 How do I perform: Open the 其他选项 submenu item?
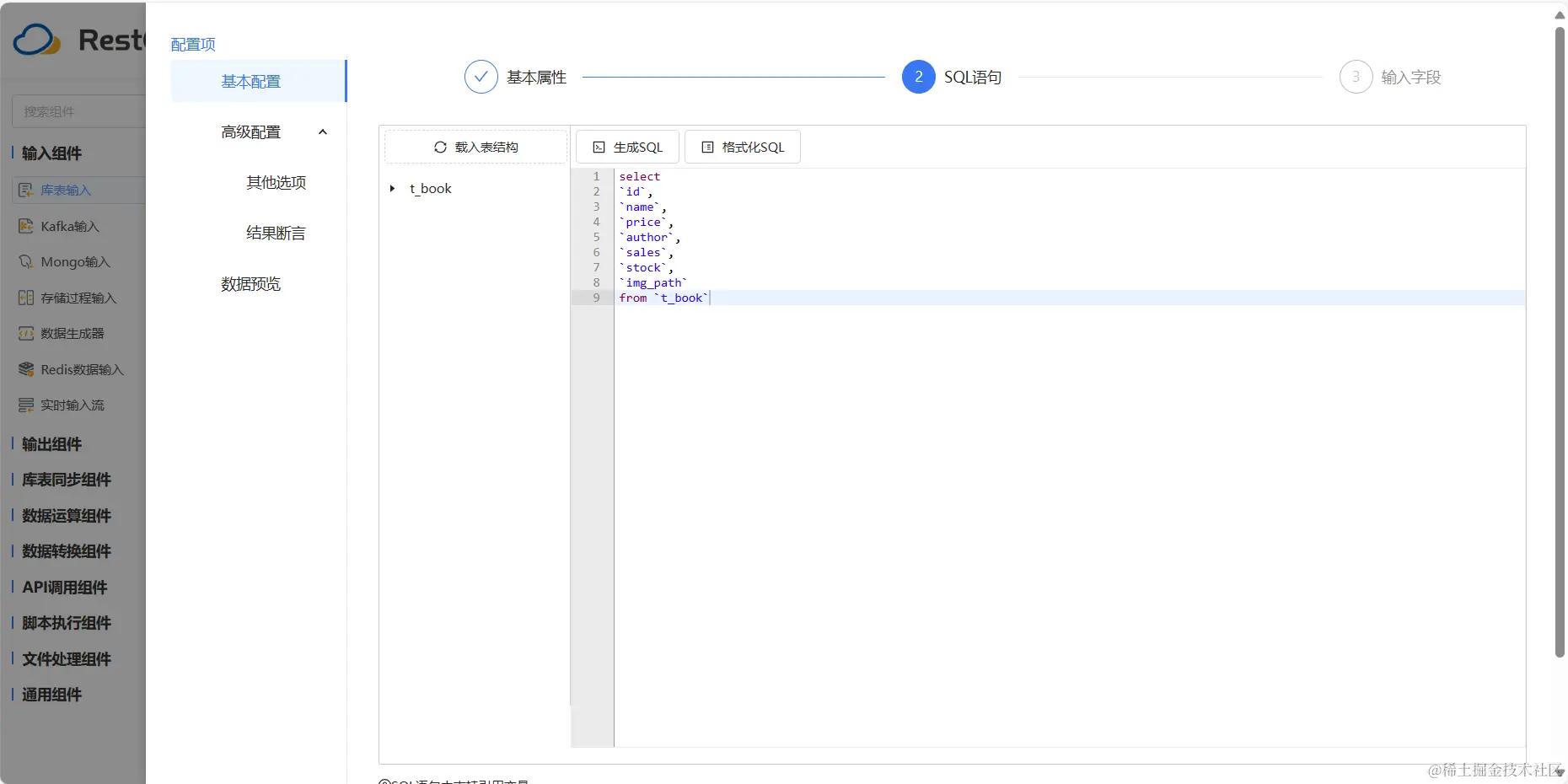pyautogui.click(x=276, y=182)
